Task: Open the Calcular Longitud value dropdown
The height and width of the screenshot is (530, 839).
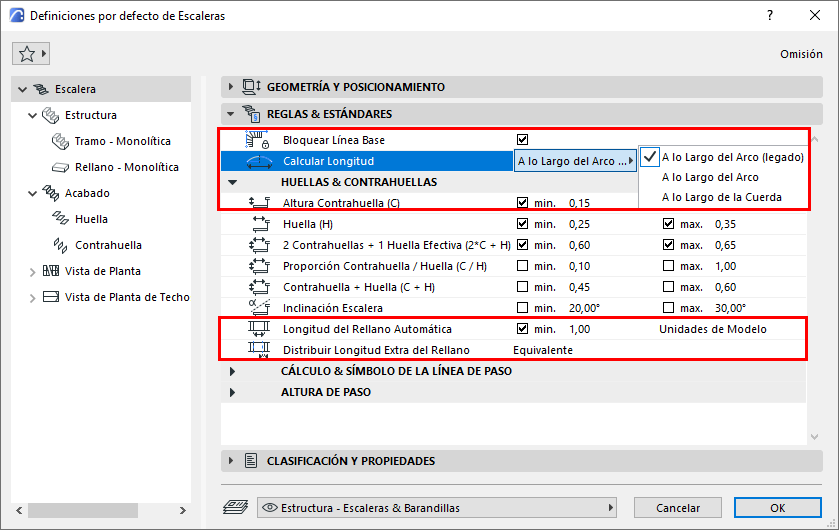Action: click(x=575, y=161)
